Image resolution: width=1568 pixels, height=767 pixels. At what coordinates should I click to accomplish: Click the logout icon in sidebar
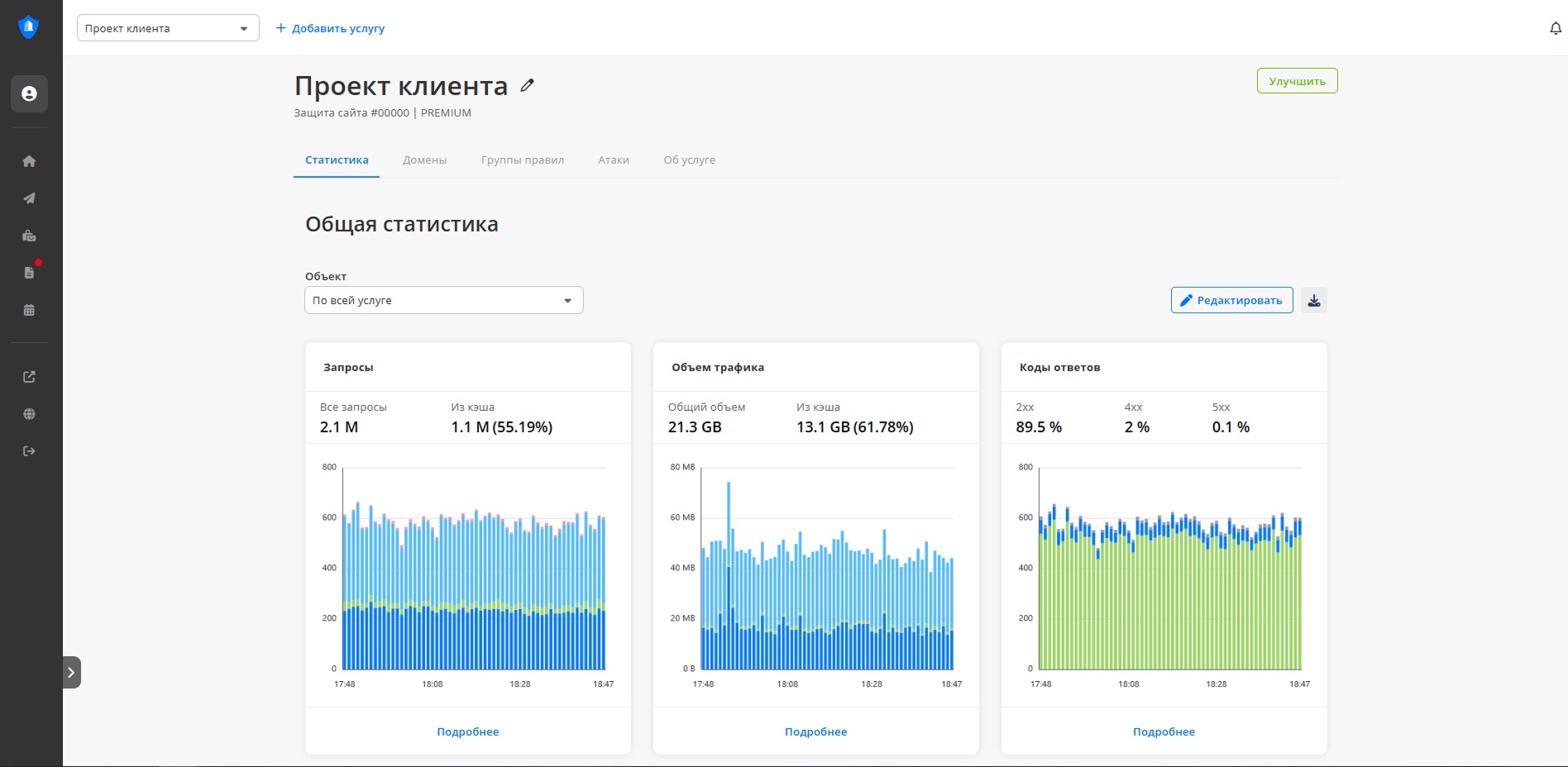coord(29,451)
